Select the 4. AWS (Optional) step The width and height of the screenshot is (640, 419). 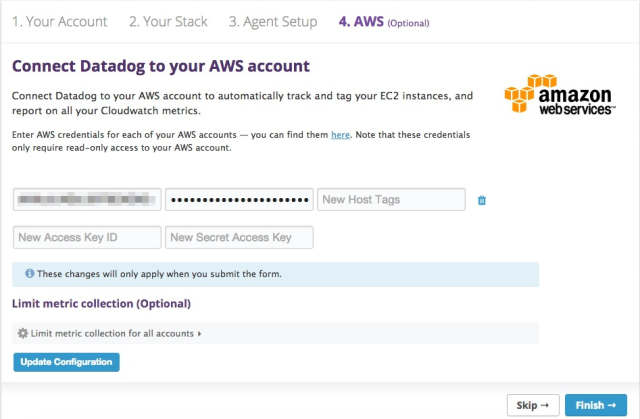[x=384, y=21]
